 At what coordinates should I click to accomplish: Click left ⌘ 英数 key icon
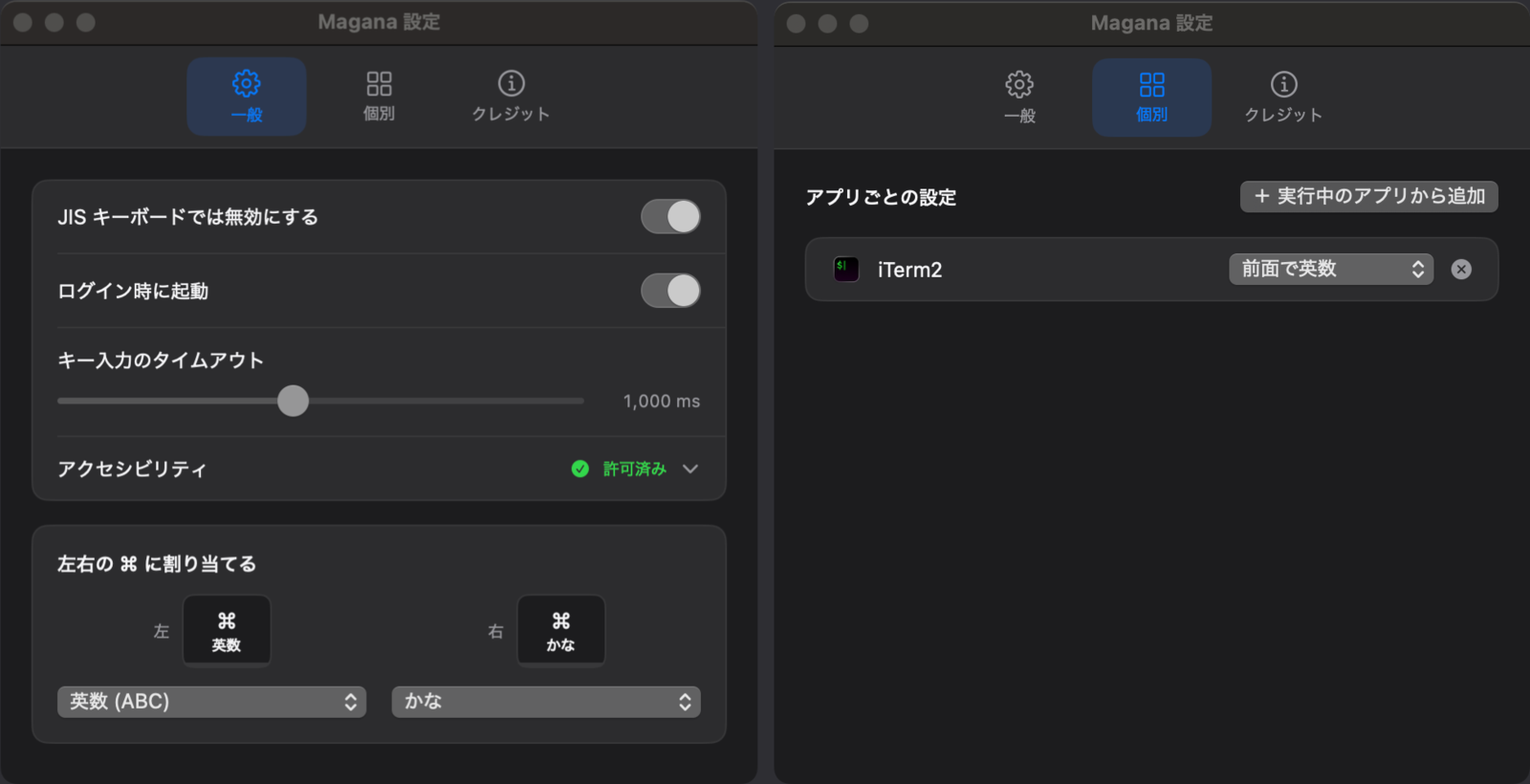(227, 630)
